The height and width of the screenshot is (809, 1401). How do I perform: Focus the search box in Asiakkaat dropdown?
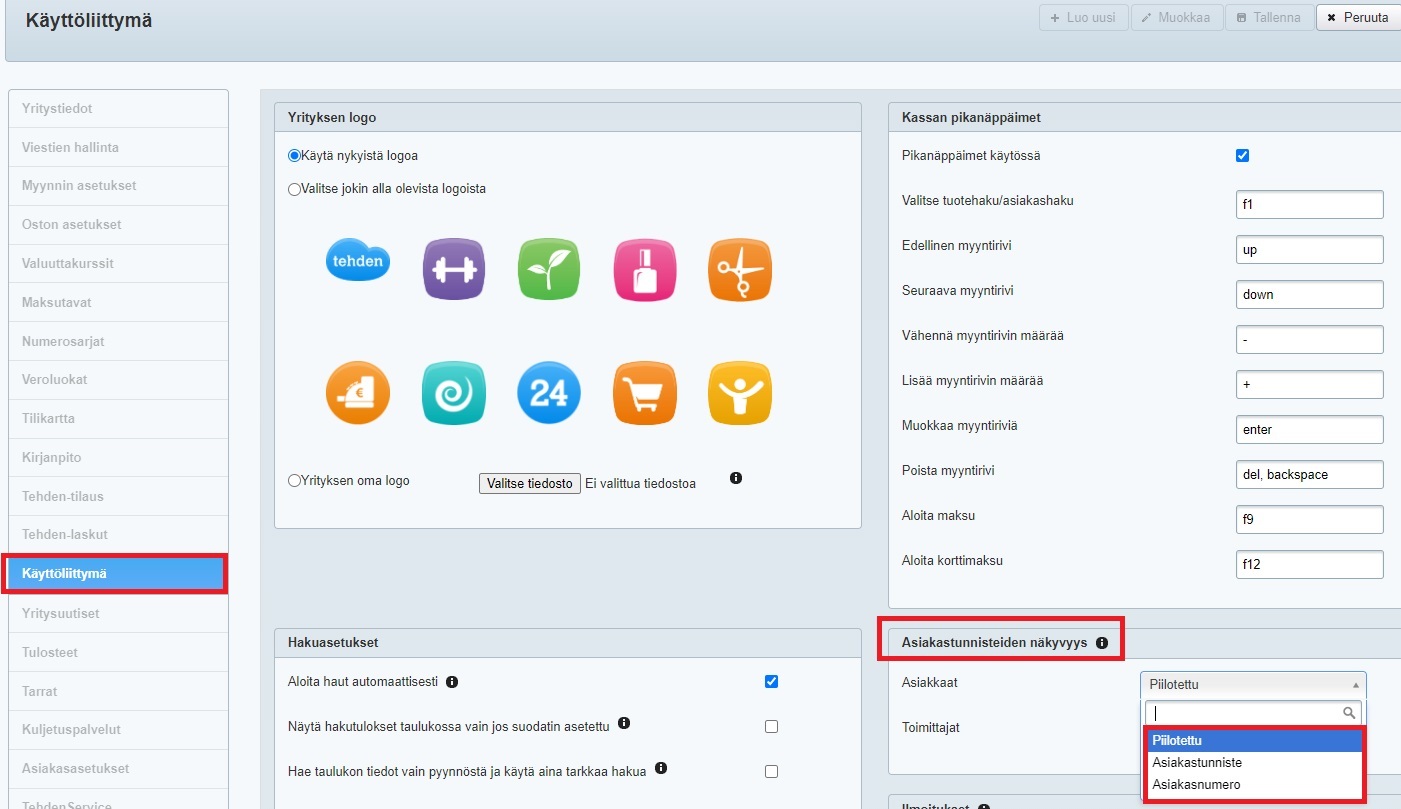(1245, 713)
